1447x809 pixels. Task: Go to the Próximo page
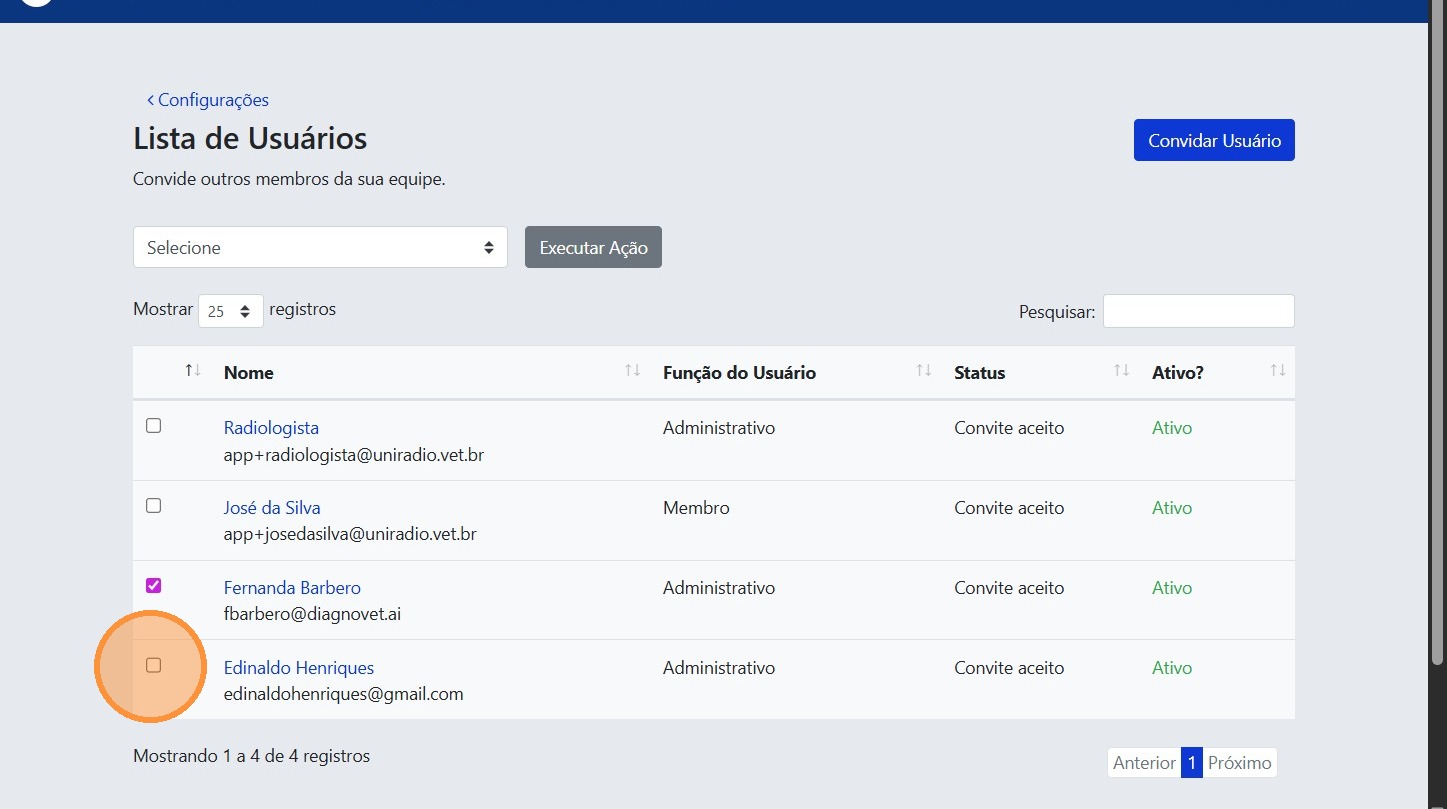pyautogui.click(x=1239, y=762)
